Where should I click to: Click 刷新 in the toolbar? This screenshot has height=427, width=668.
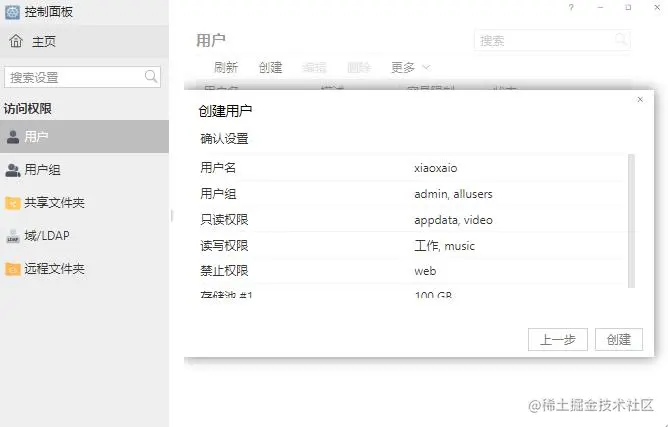point(226,67)
